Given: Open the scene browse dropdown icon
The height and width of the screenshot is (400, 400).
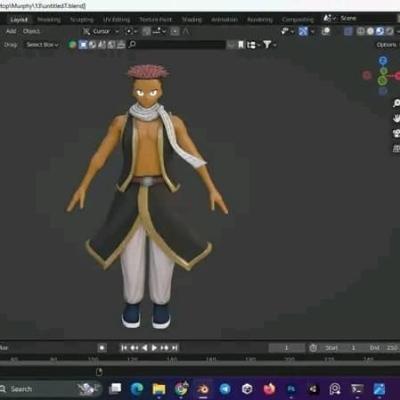Looking at the screenshot, I should tap(330, 18).
